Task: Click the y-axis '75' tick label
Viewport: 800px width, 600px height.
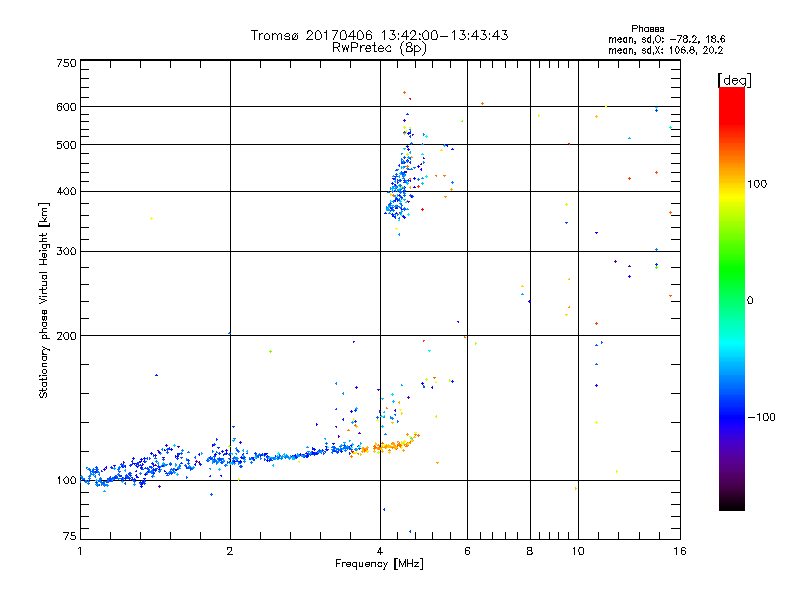Action: point(70,536)
